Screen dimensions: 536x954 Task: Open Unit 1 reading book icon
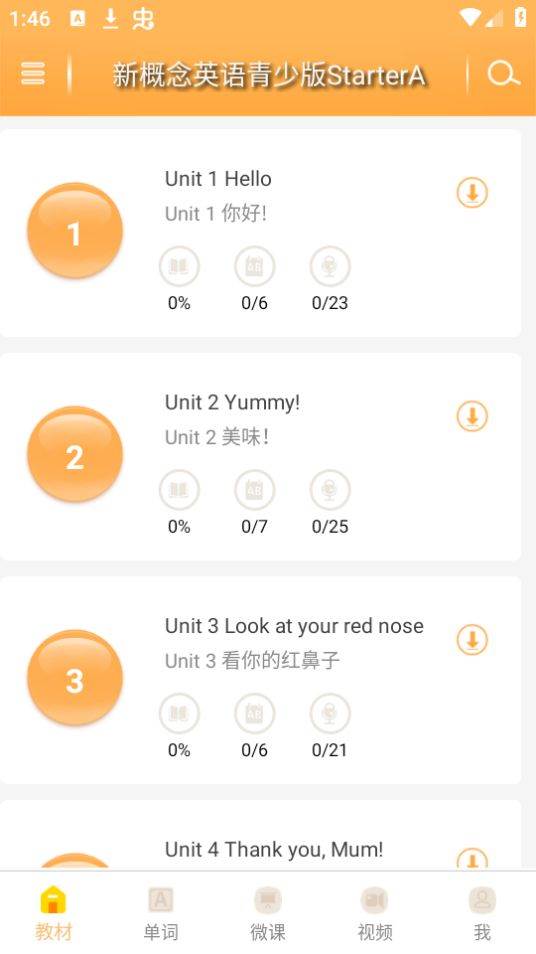point(179,266)
